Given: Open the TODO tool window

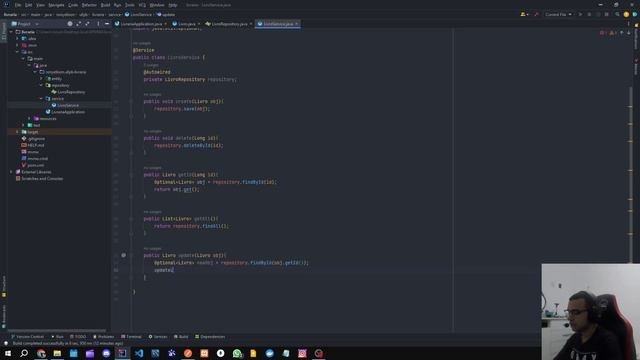Looking at the screenshot, I should (x=78, y=337).
